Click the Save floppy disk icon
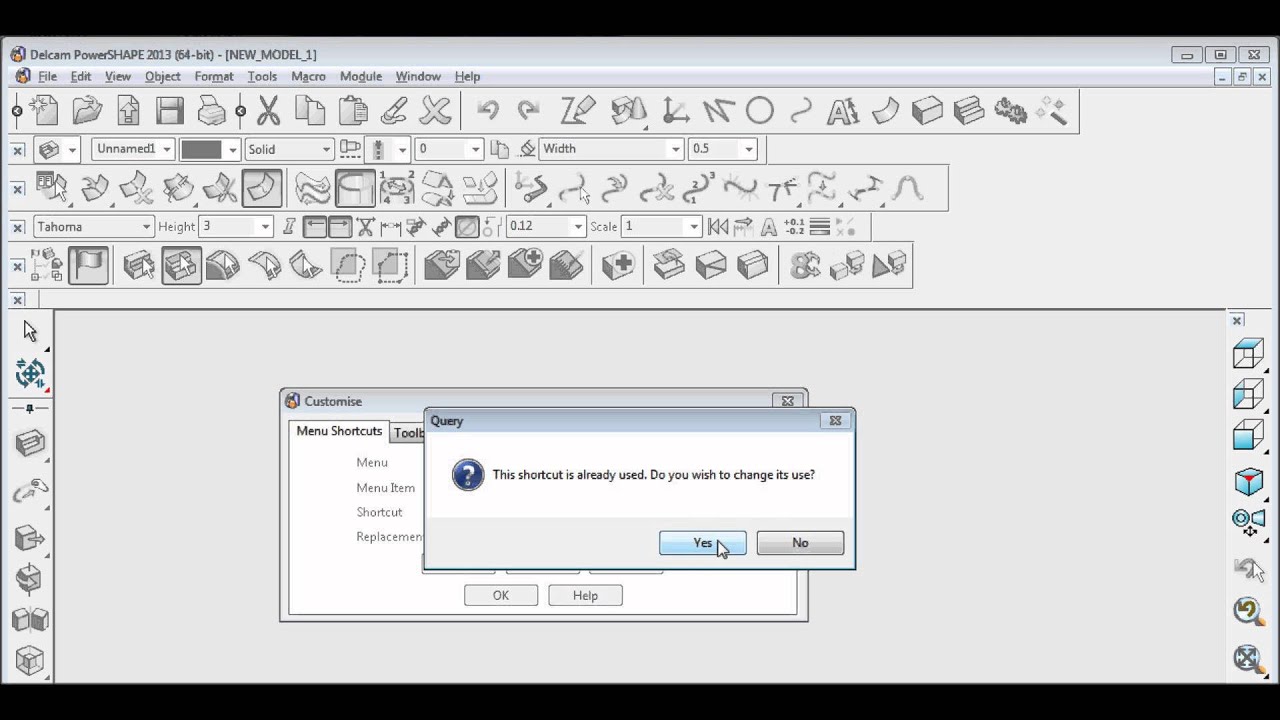The width and height of the screenshot is (1280, 720). 170,110
